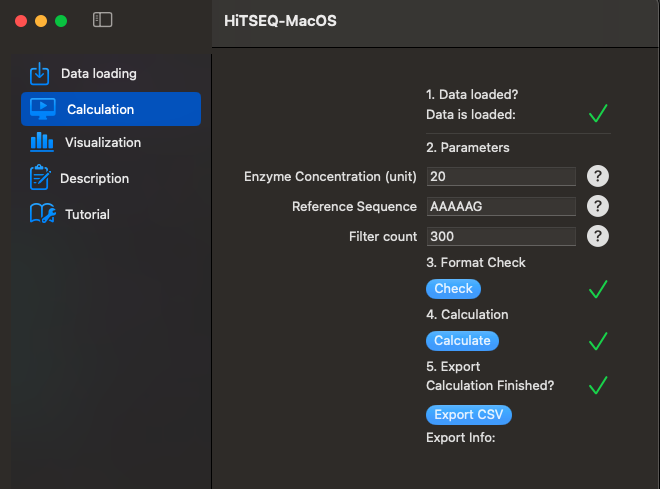Click the Tutorial open book icon
Screen dimensions: 660x489
click(42, 214)
